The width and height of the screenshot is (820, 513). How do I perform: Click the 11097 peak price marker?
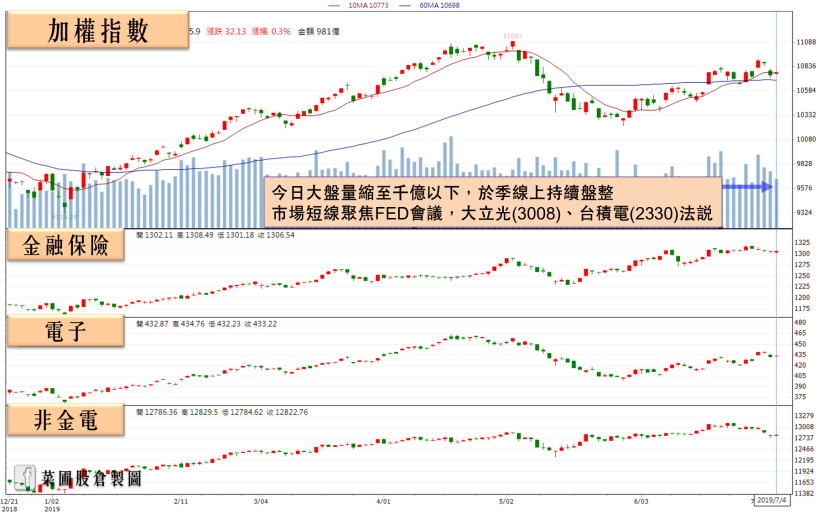[x=512, y=36]
